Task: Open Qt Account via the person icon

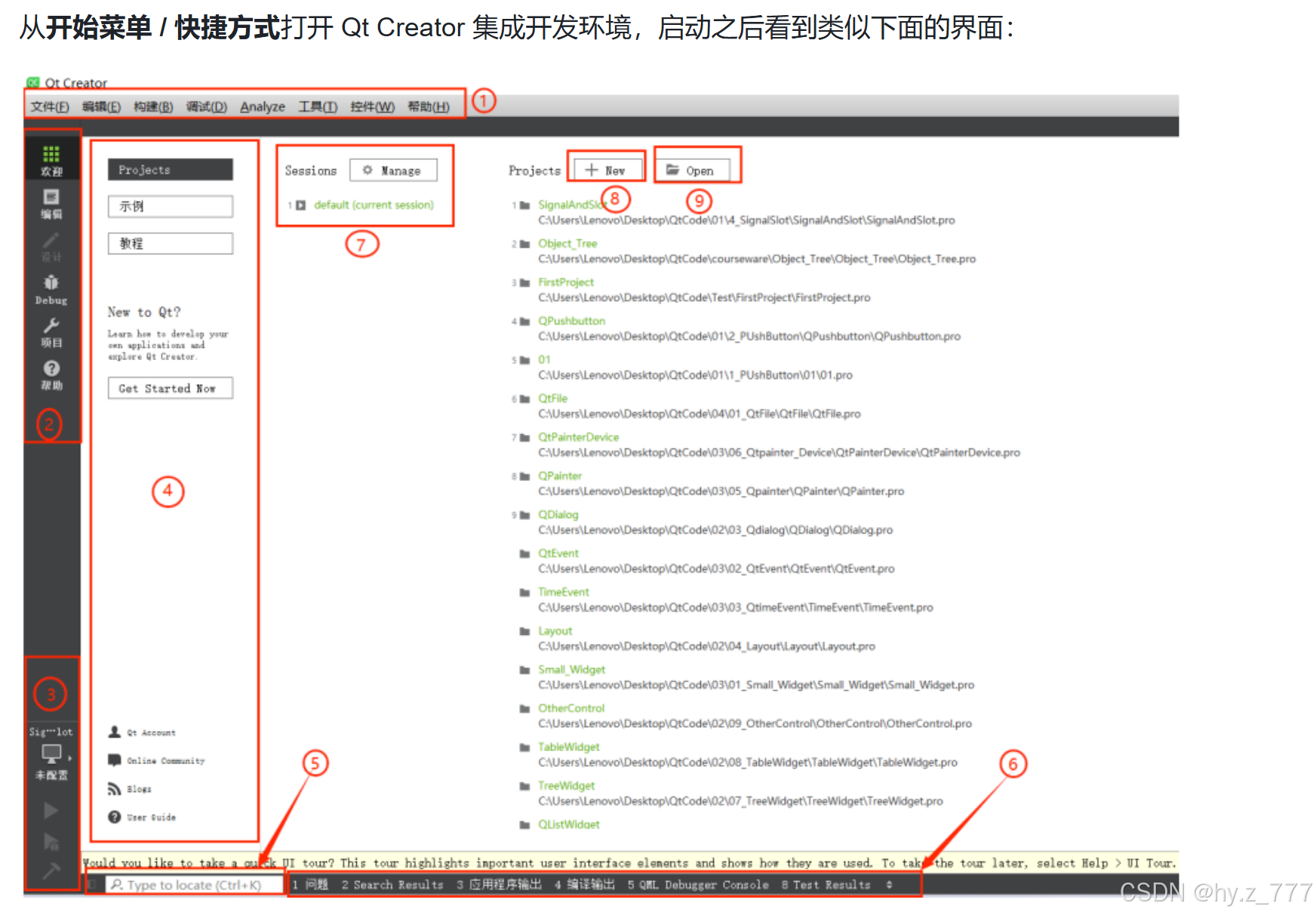Action: [x=115, y=732]
